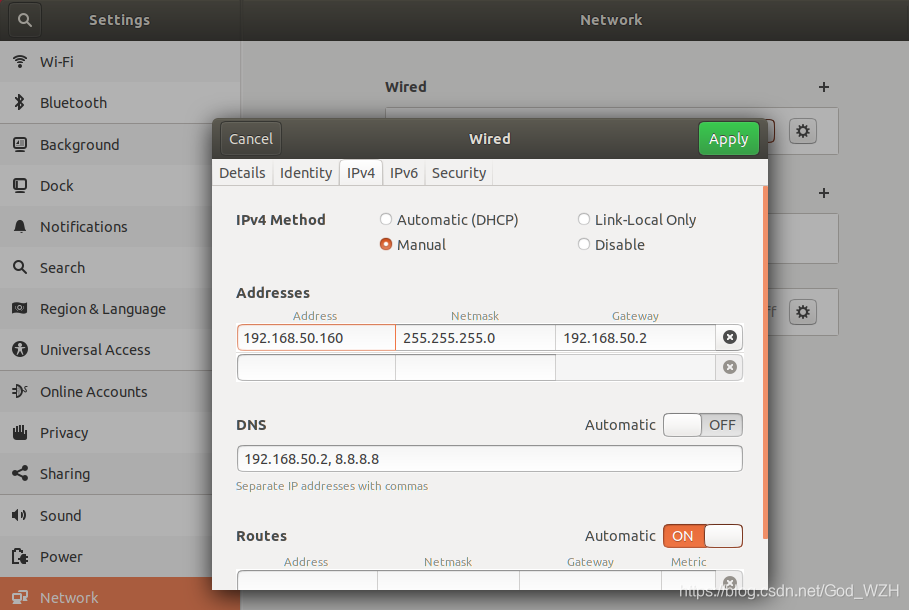Click the Dock icon in sidebar

(x=20, y=185)
